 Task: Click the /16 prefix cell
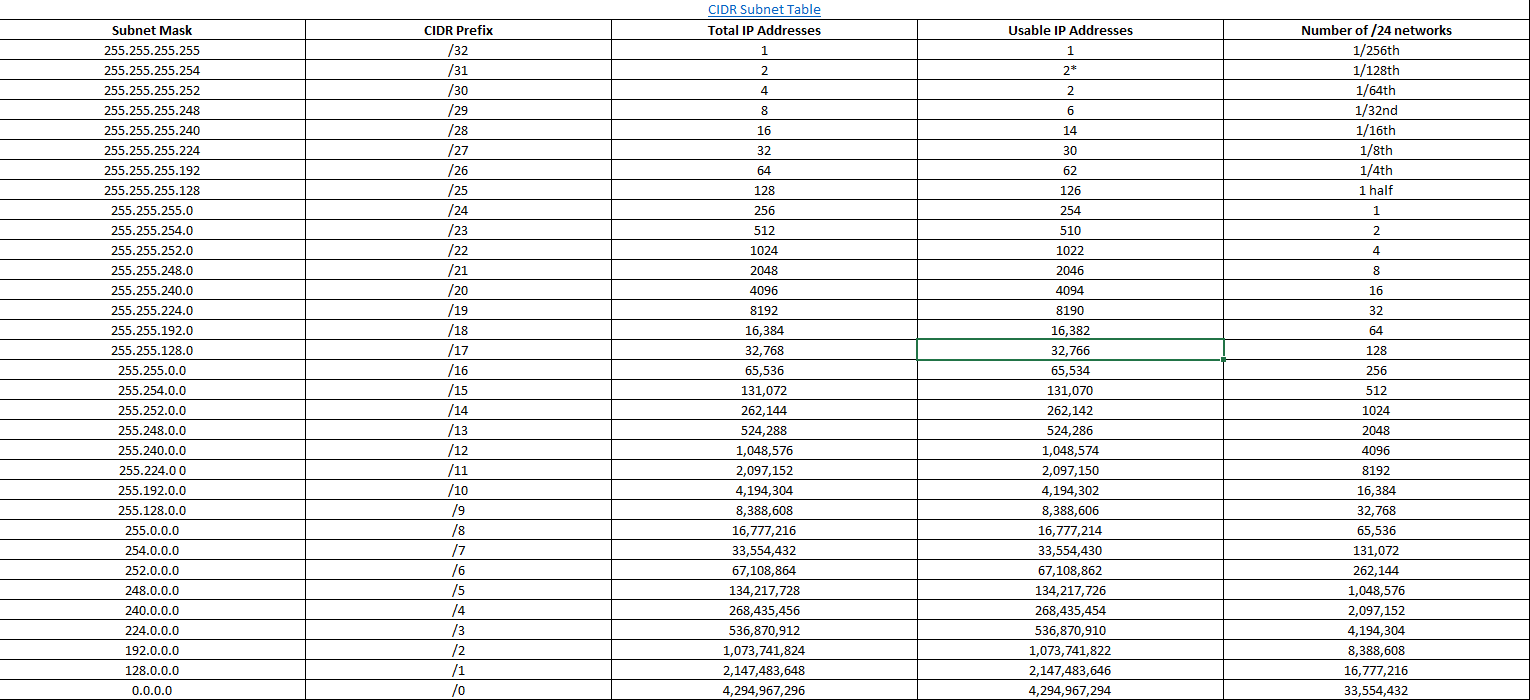458,370
